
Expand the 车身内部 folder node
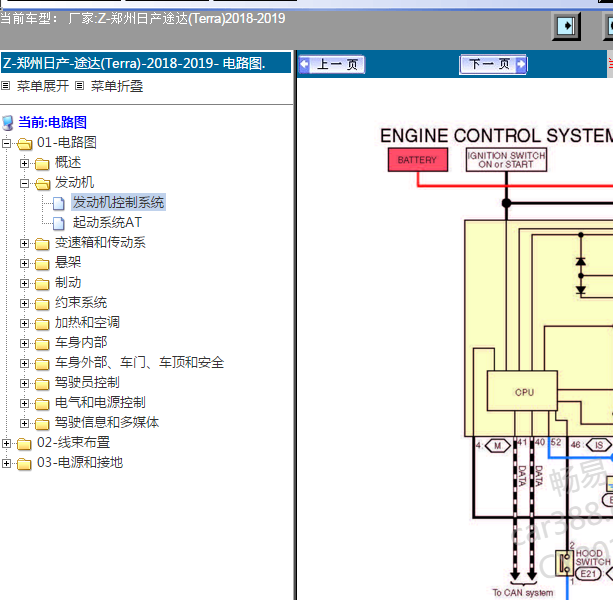pyautogui.click(x=24, y=343)
